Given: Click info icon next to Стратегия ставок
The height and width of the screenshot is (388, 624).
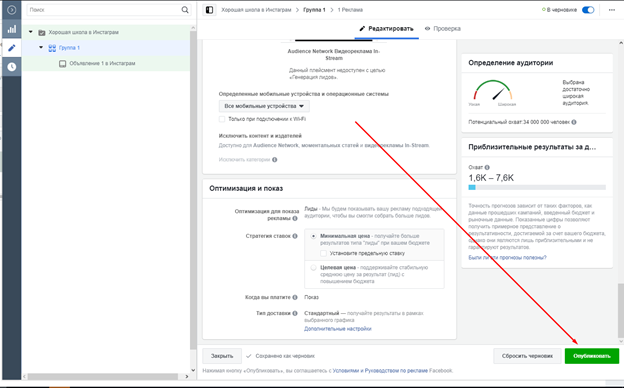Looking at the screenshot, I should click(x=295, y=236).
